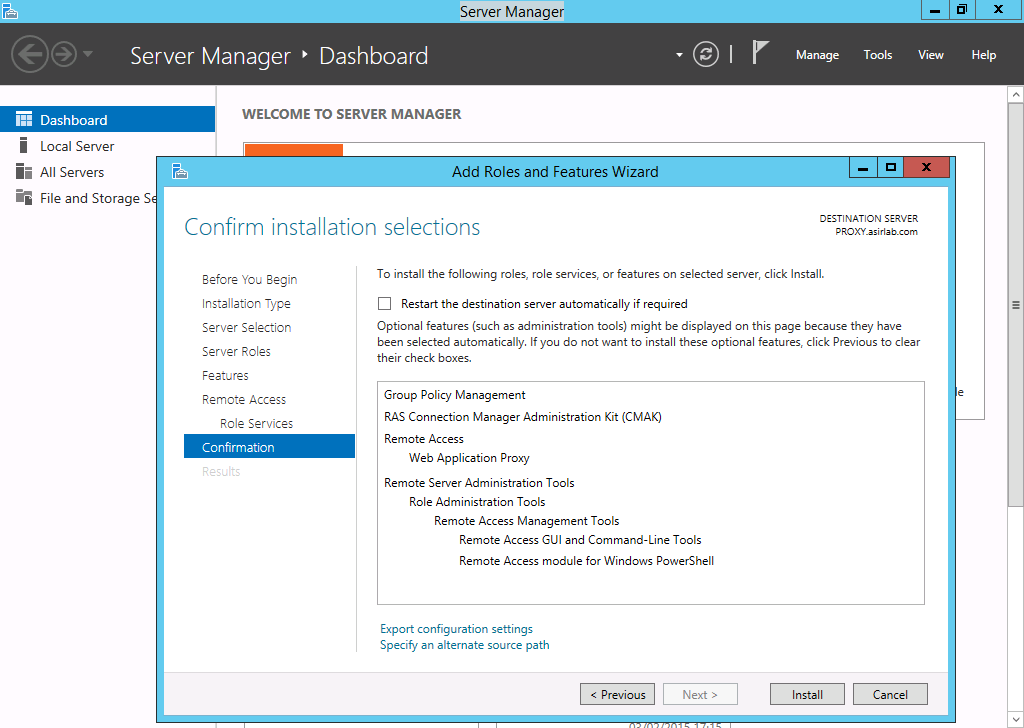Click the Local Server icon in sidebar
The image size is (1024, 728).
(x=24, y=145)
